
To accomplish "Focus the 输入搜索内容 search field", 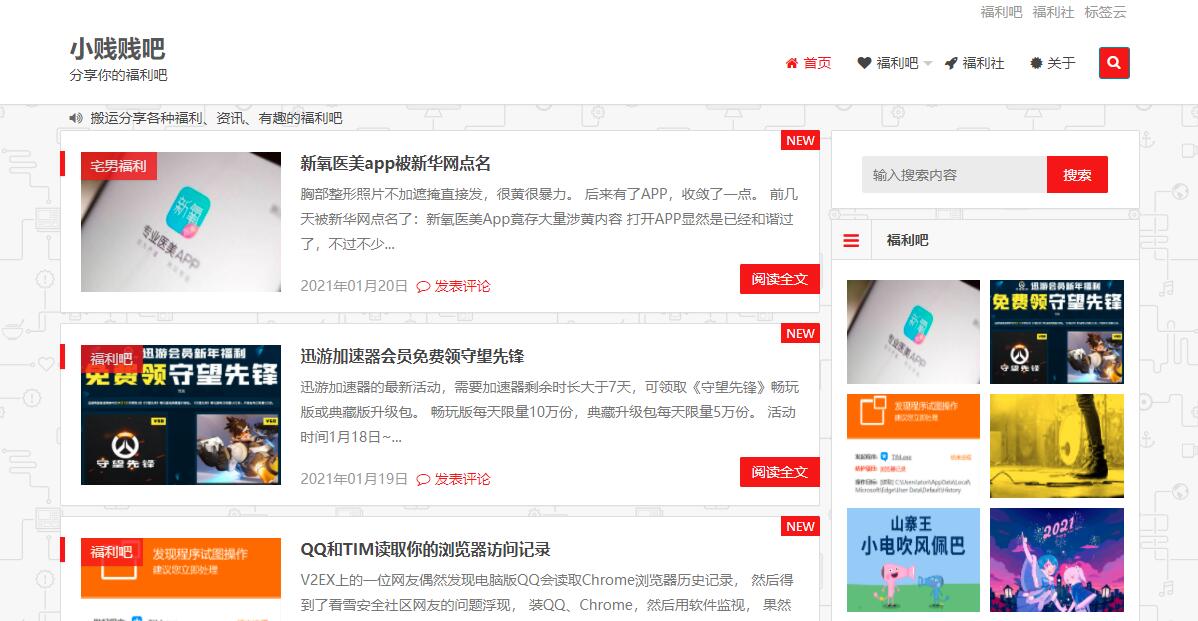I will pyautogui.click(x=954, y=175).
